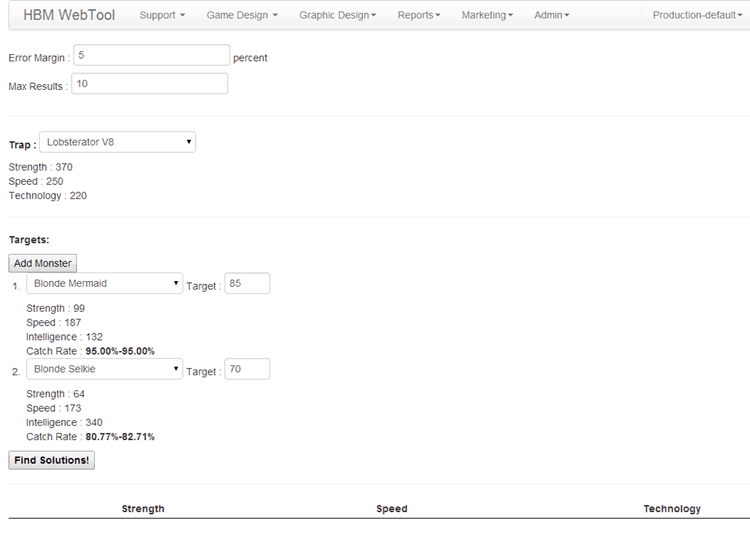The width and height of the screenshot is (750, 540).
Task: Expand the Marketing menu
Action: tap(487, 15)
